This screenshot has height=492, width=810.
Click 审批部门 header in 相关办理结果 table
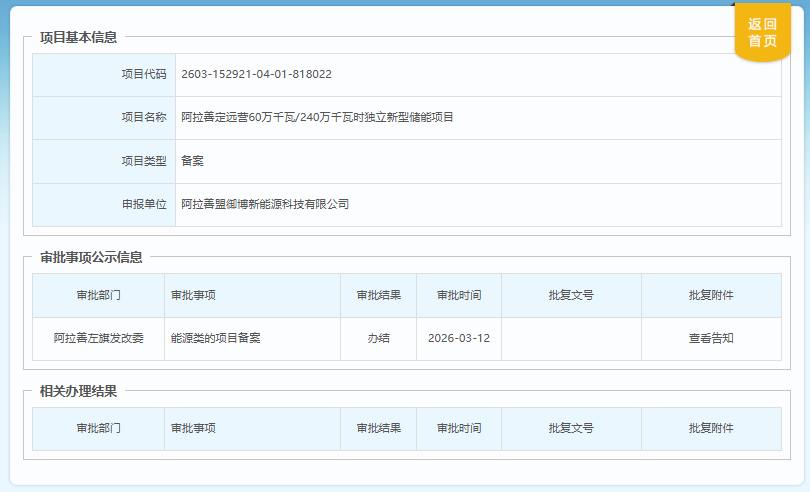pos(98,428)
